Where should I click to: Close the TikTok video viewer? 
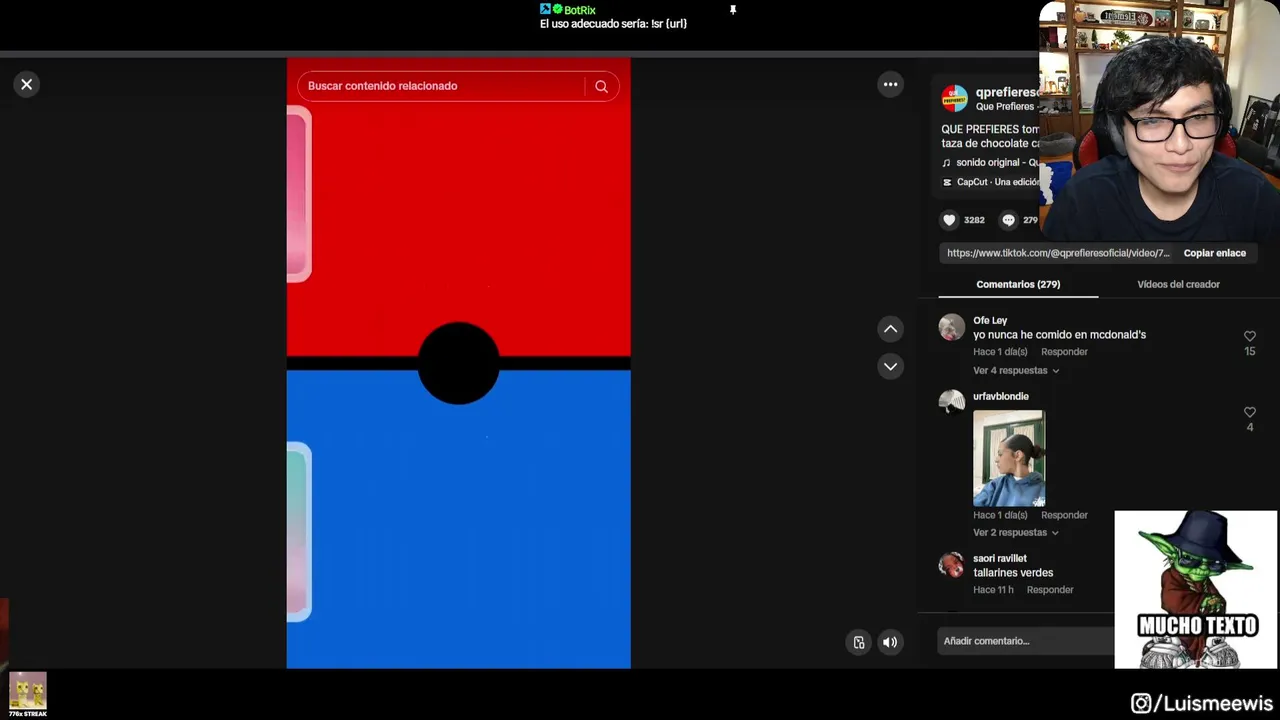coord(27,85)
